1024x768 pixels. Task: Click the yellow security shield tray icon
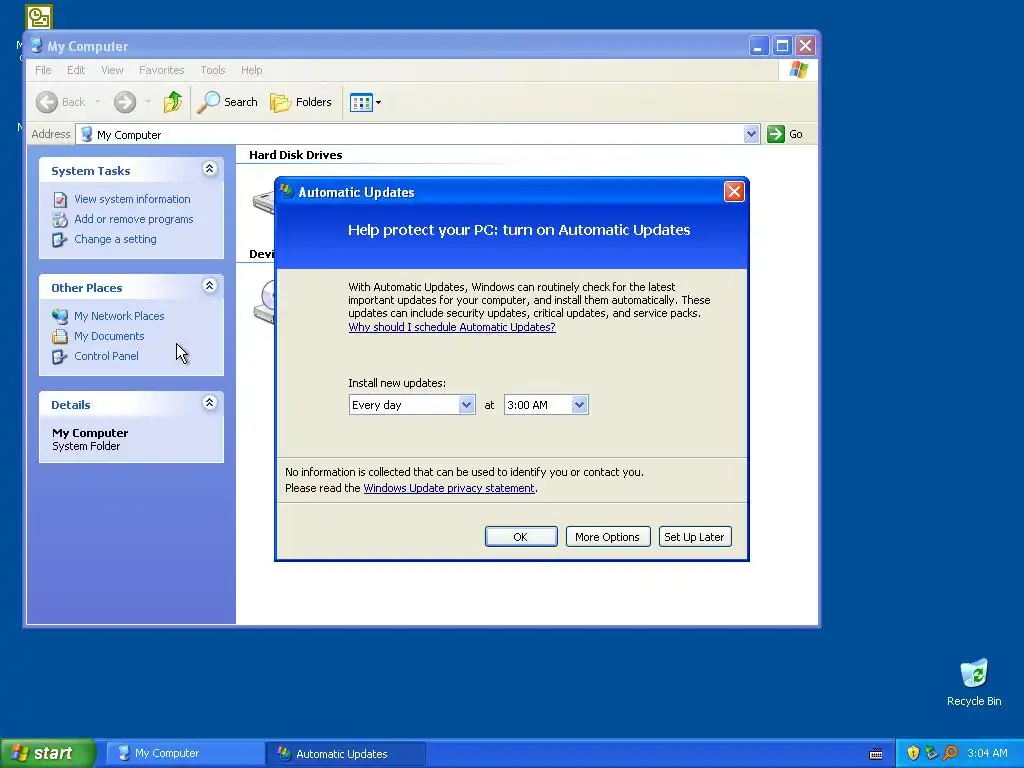[x=913, y=754]
